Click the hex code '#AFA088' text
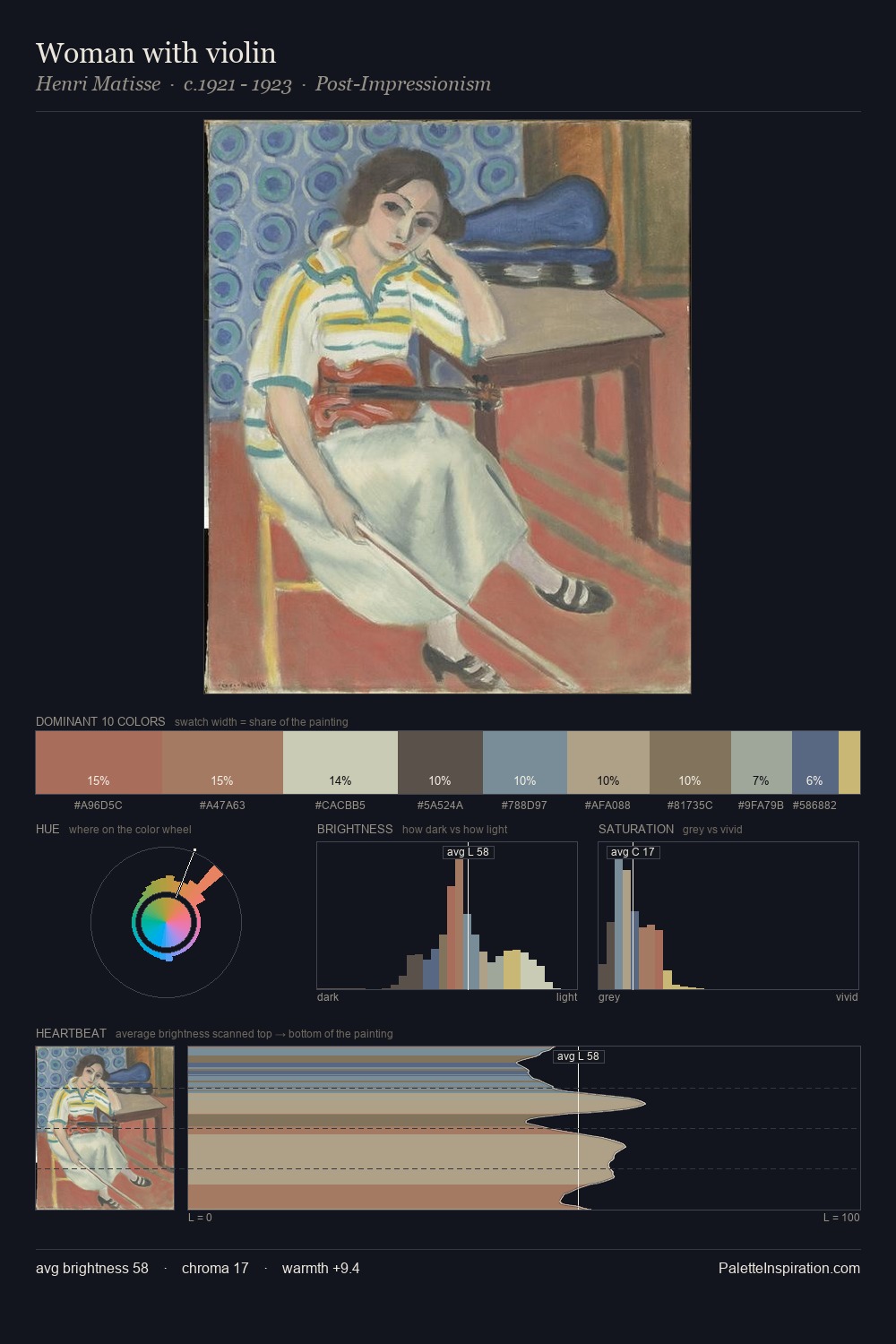This screenshot has height=1344, width=896. point(607,806)
